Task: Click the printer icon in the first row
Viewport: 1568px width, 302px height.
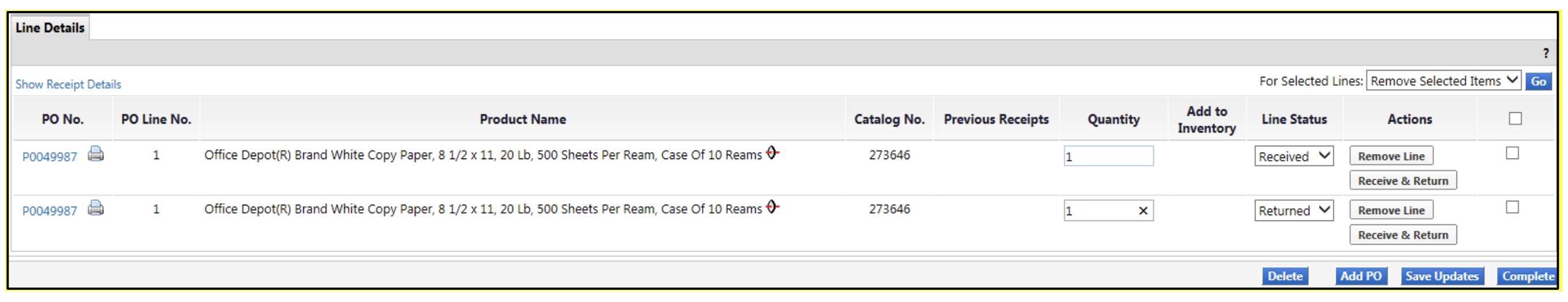Action: click(x=95, y=154)
